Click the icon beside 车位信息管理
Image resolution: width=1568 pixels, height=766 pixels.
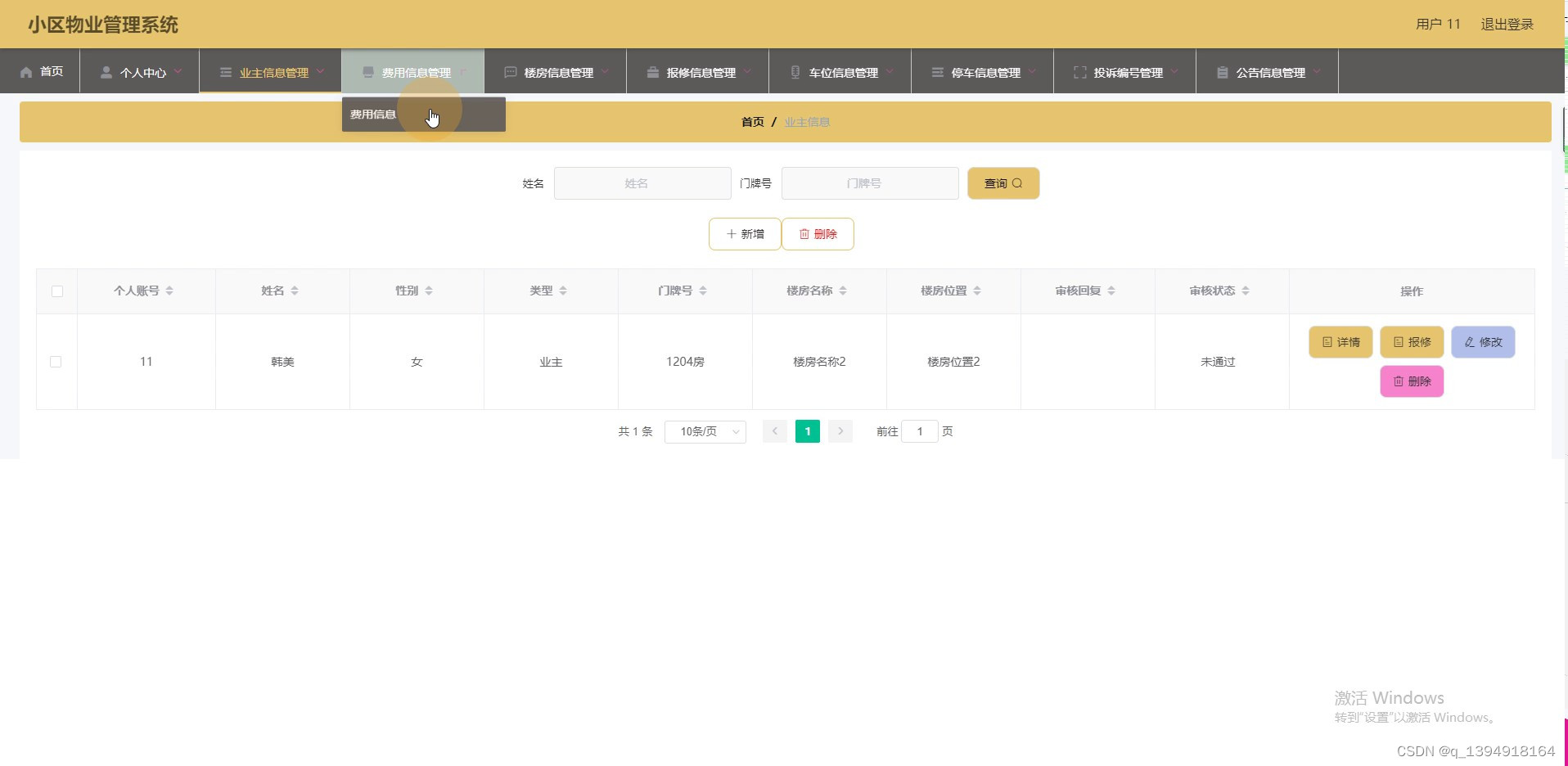point(795,72)
